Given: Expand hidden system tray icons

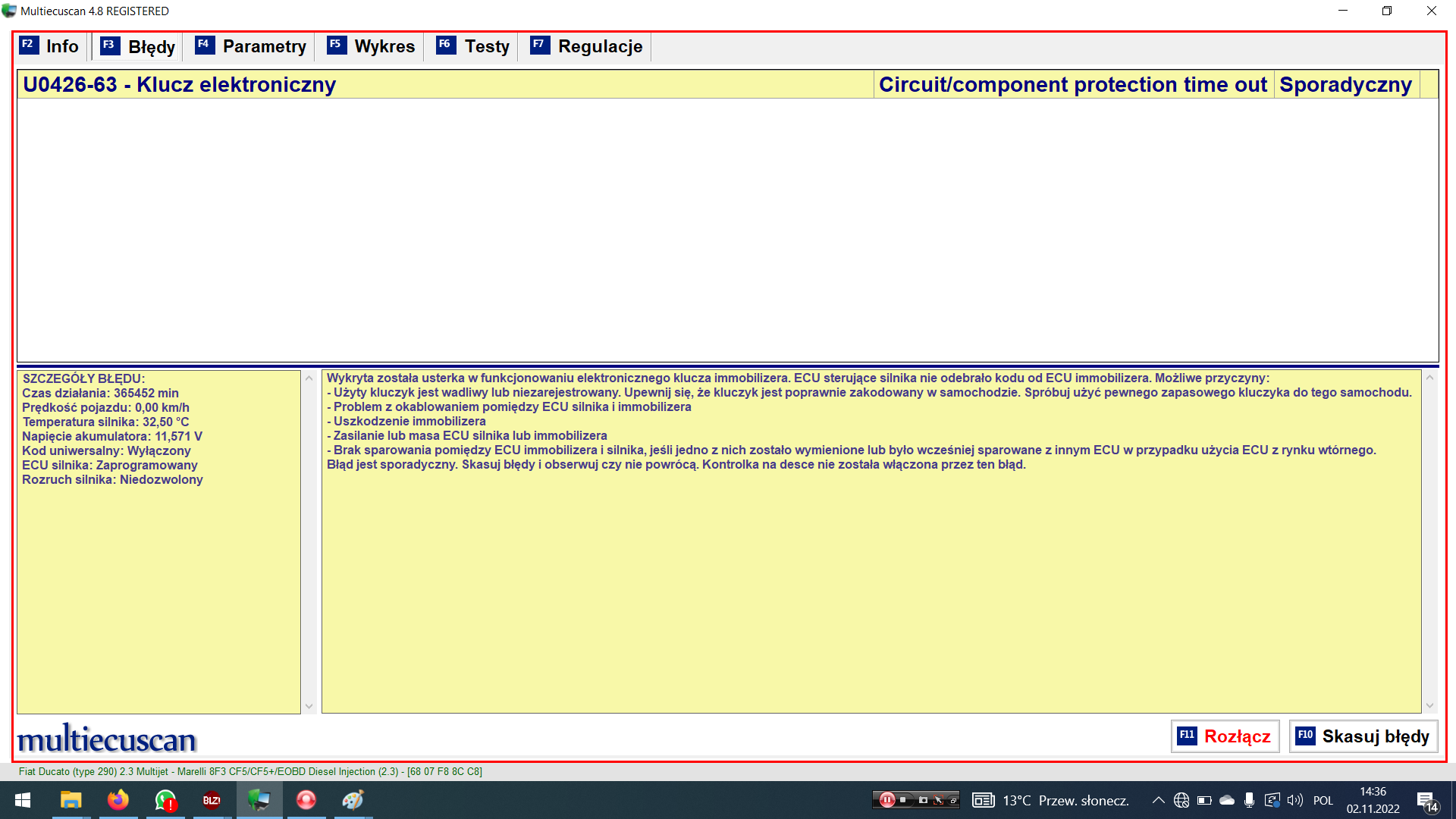Looking at the screenshot, I should click(1158, 800).
